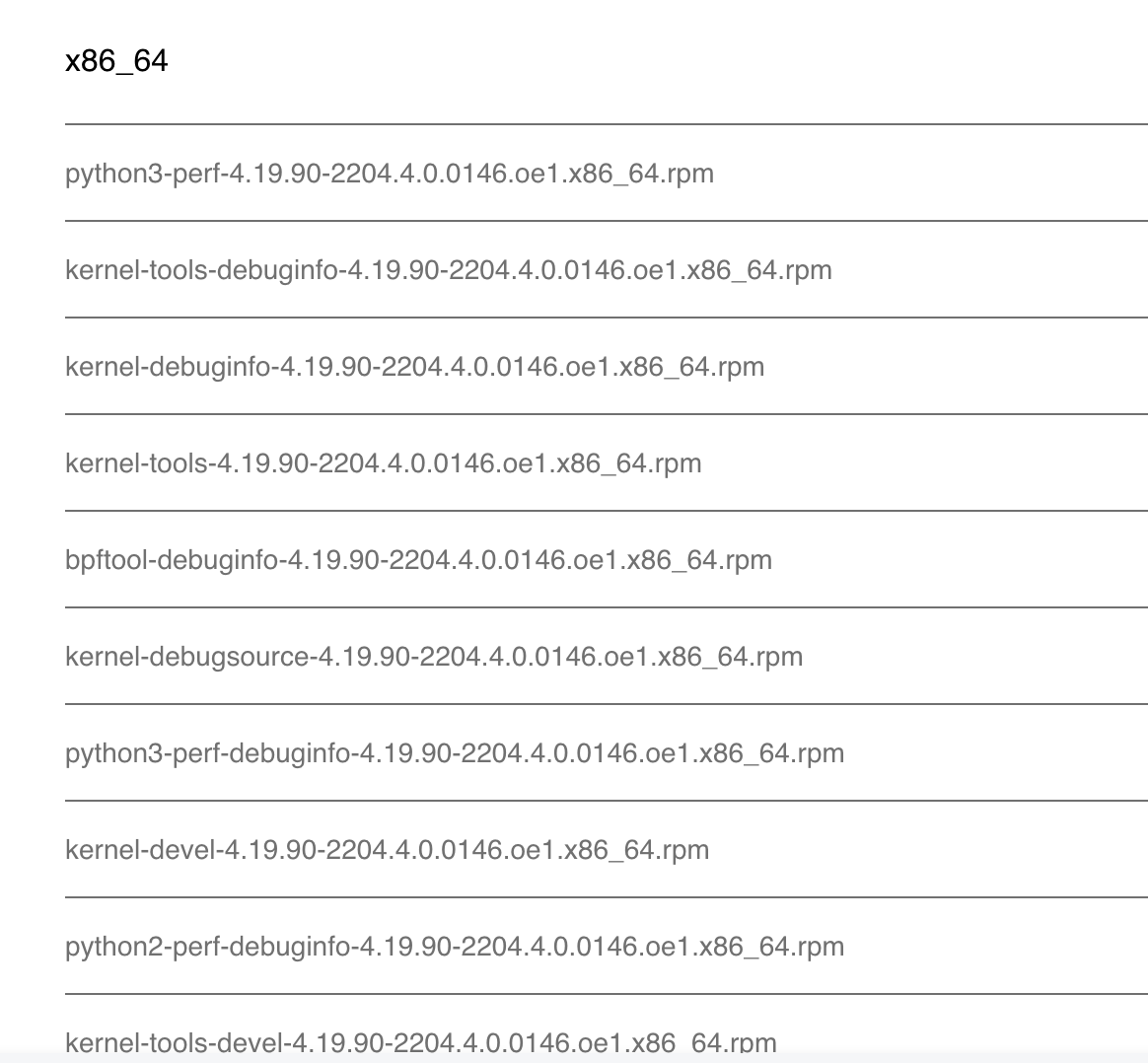The image size is (1148, 1063).
Task: Click the kernel-debugsource rpm package link
Action: tap(433, 657)
